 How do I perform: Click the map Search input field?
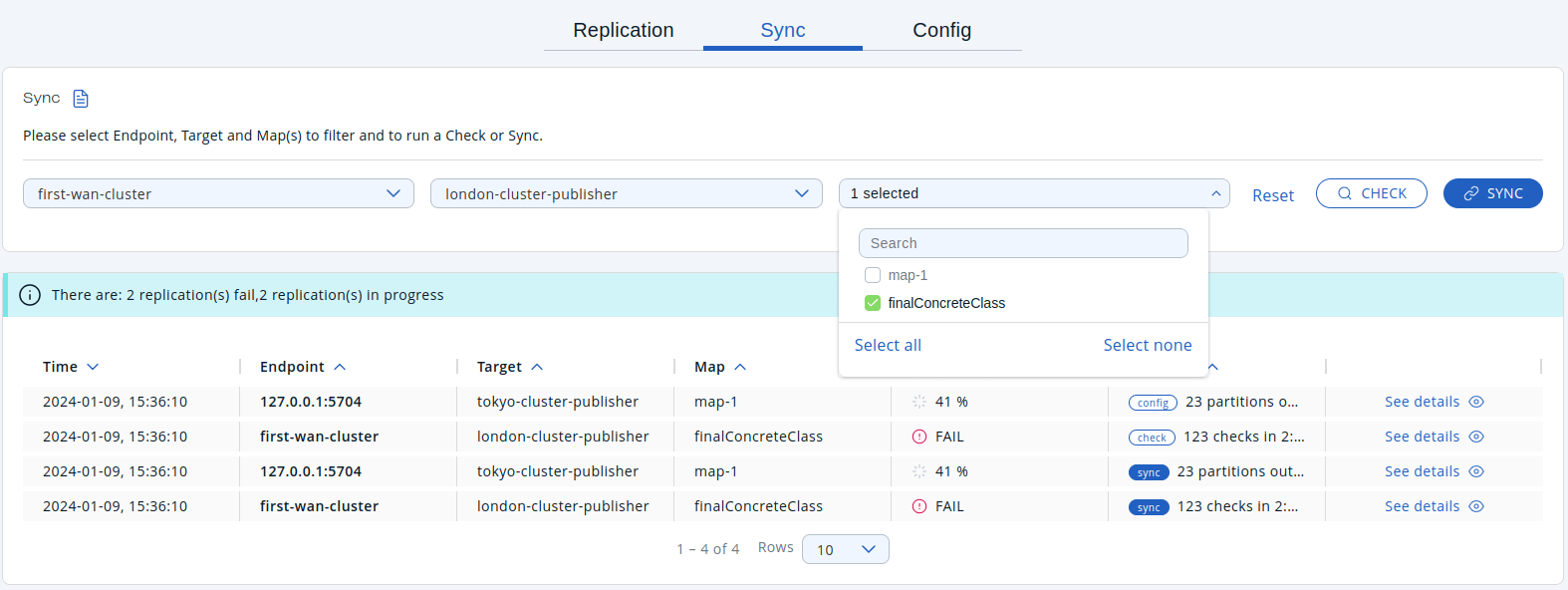pos(1023,243)
